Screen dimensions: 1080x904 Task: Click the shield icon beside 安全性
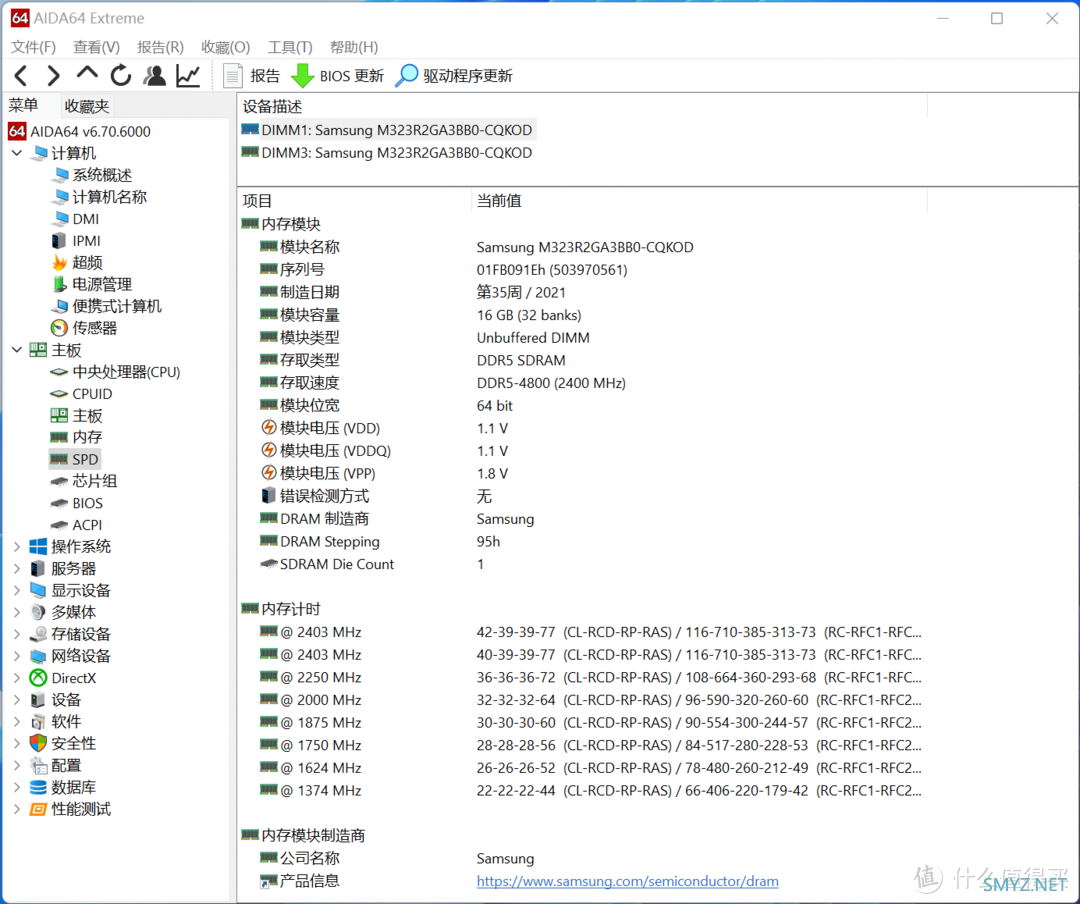[x=38, y=743]
